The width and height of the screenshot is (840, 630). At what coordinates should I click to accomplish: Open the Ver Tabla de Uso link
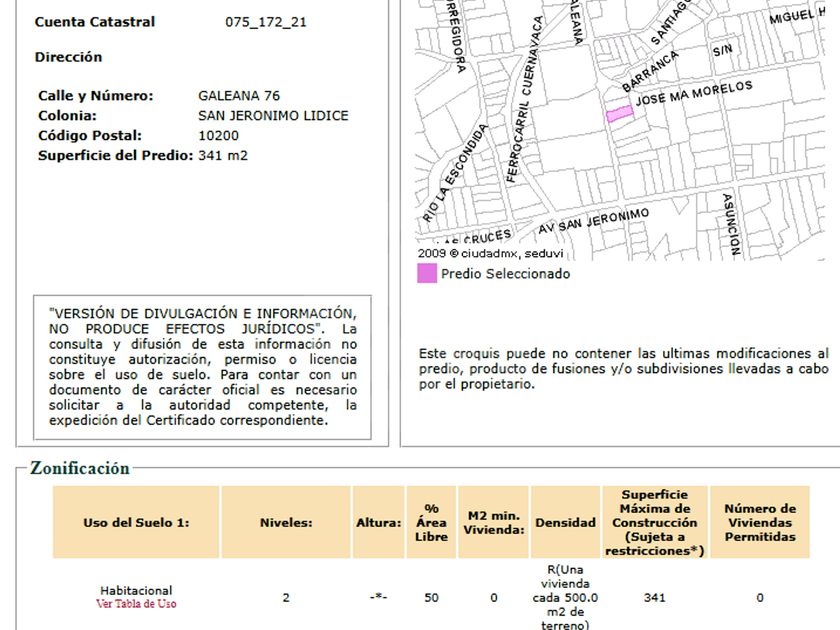click(x=136, y=604)
